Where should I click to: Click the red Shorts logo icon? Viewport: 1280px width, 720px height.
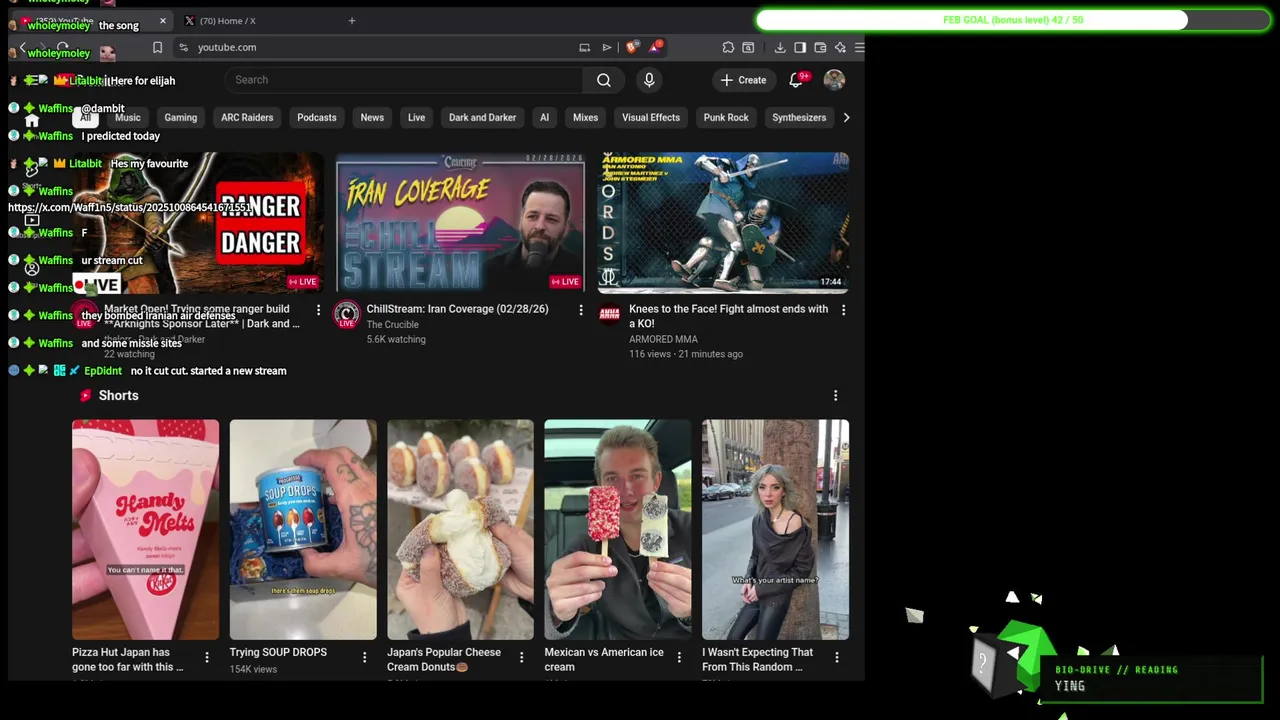[x=85, y=396]
